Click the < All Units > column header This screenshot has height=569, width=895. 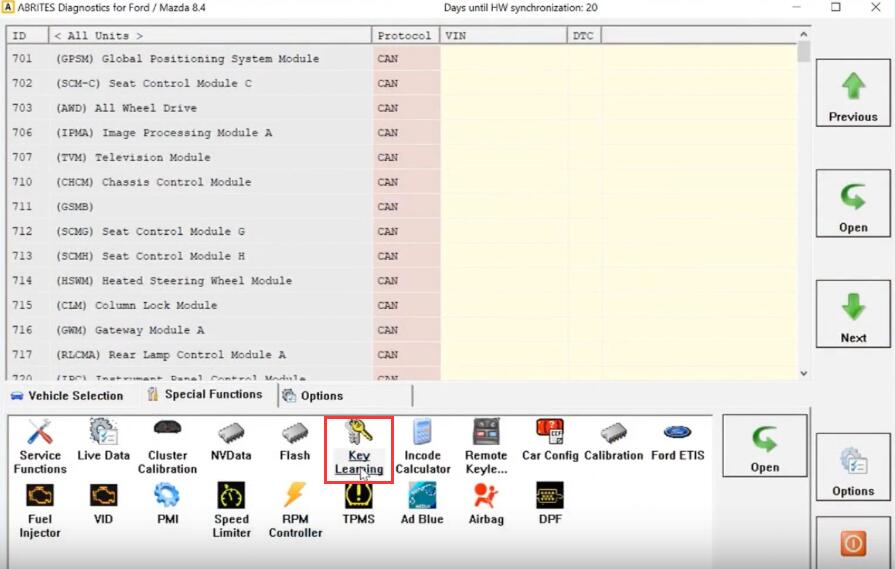(210, 35)
